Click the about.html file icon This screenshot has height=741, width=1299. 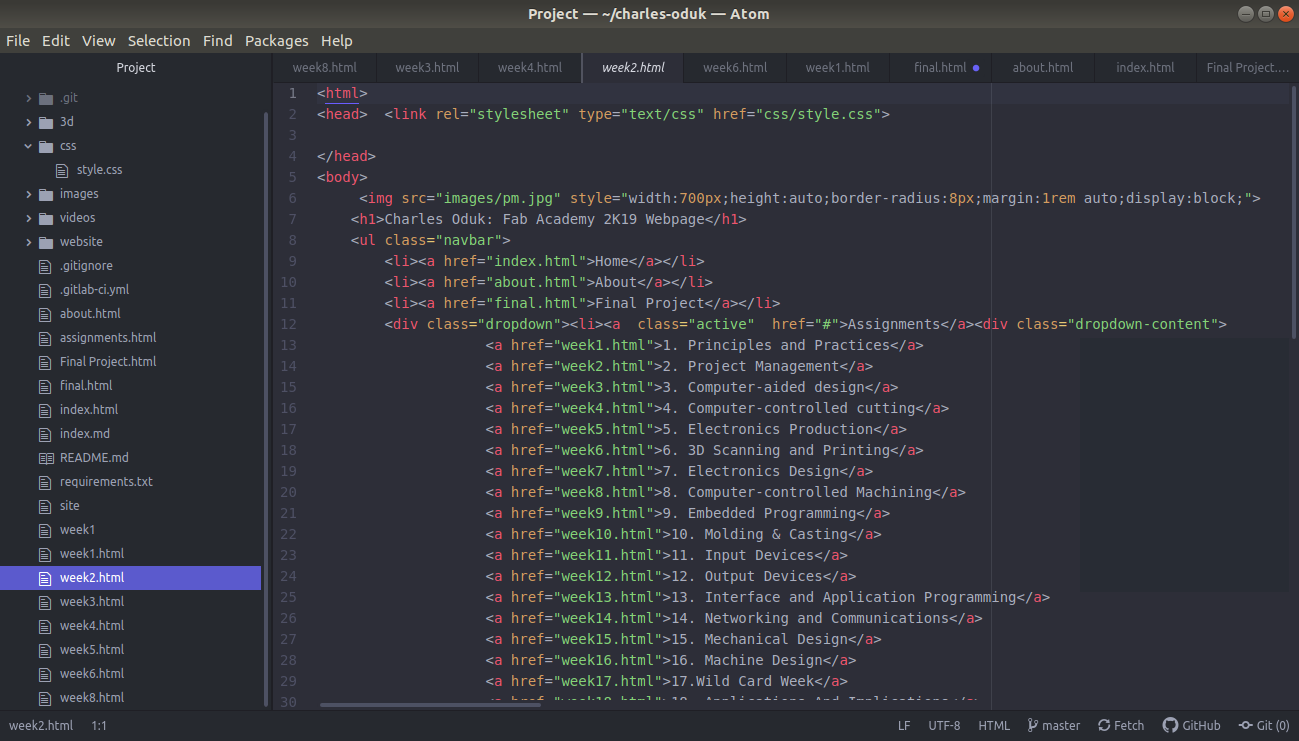(x=44, y=314)
